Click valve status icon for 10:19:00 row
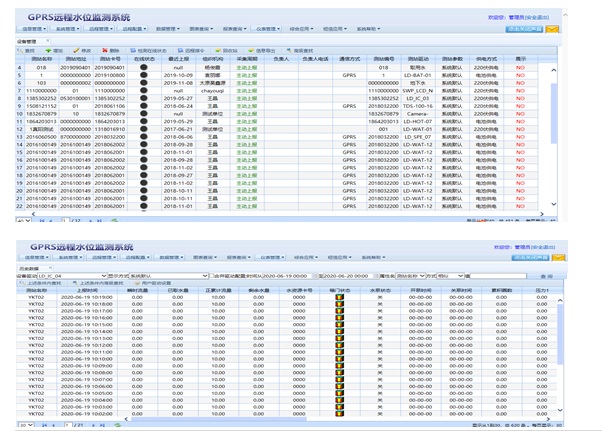The height and width of the screenshot is (431, 602). [339, 297]
